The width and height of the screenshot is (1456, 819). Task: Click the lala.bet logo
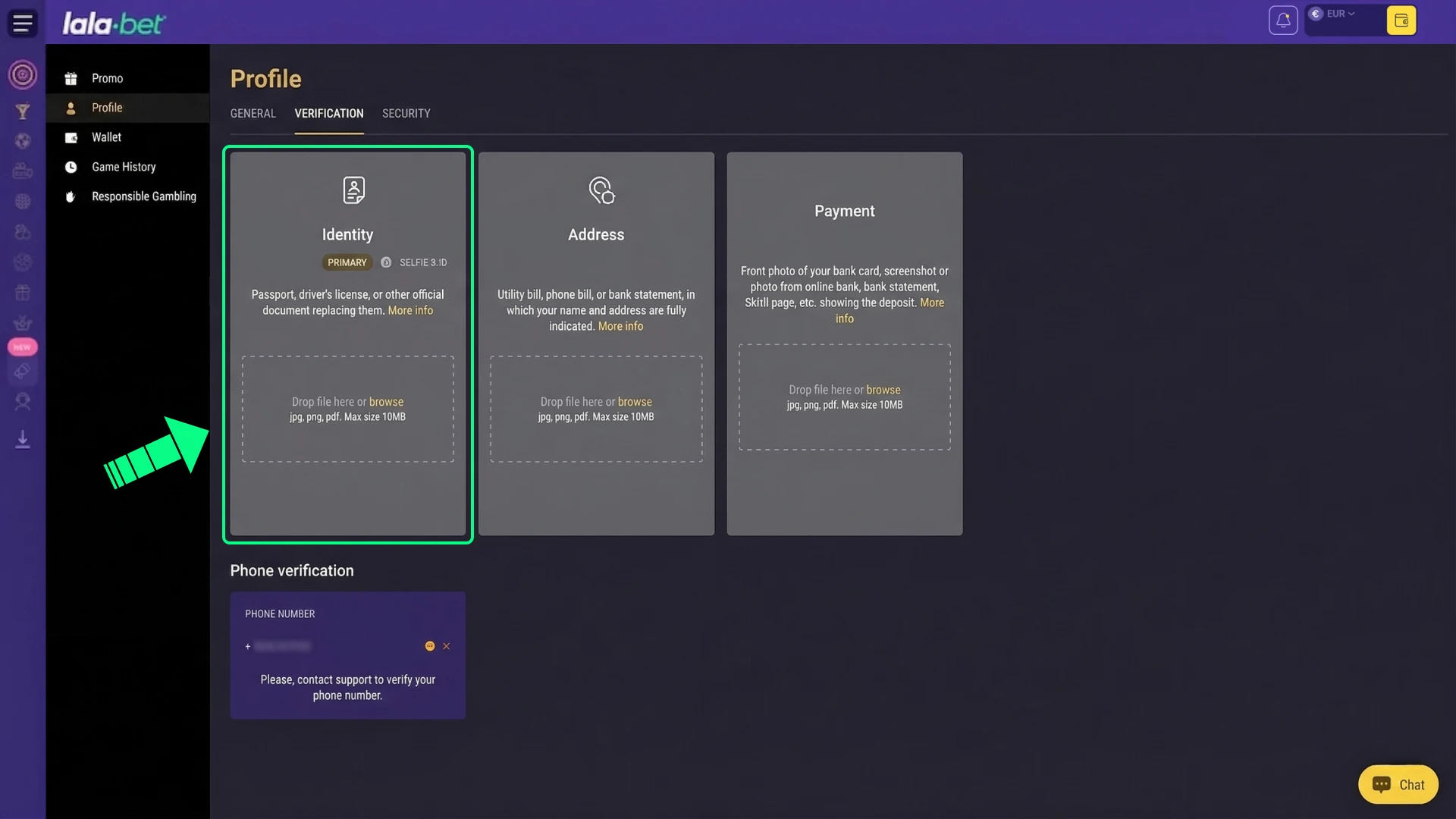(x=114, y=24)
